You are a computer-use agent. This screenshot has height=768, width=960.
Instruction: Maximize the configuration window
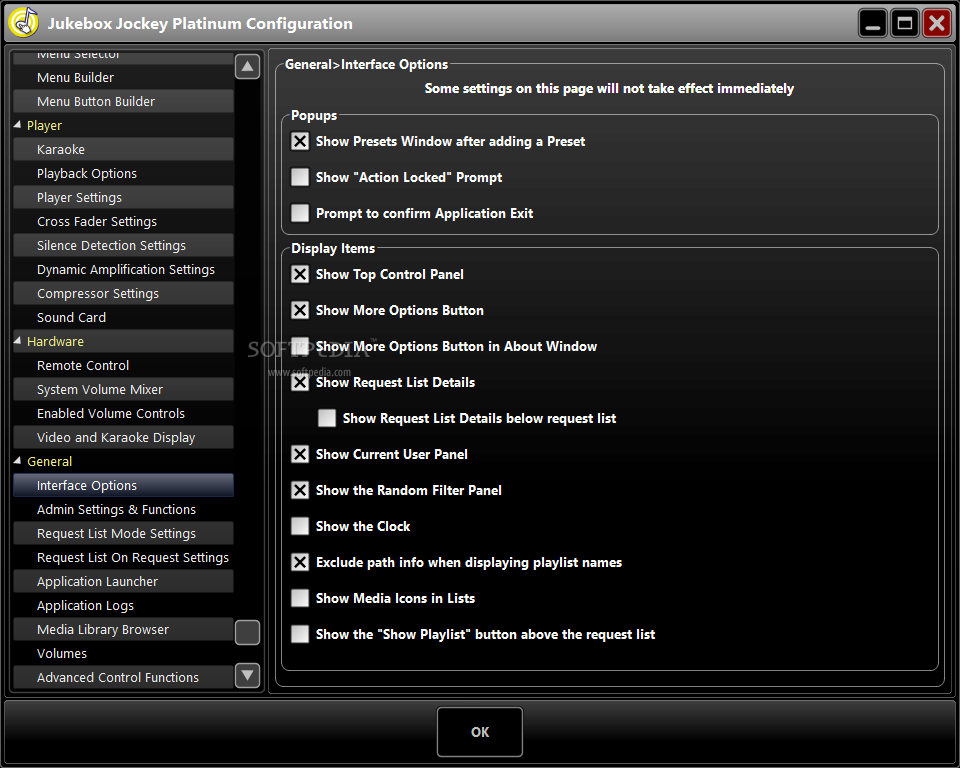(x=904, y=23)
